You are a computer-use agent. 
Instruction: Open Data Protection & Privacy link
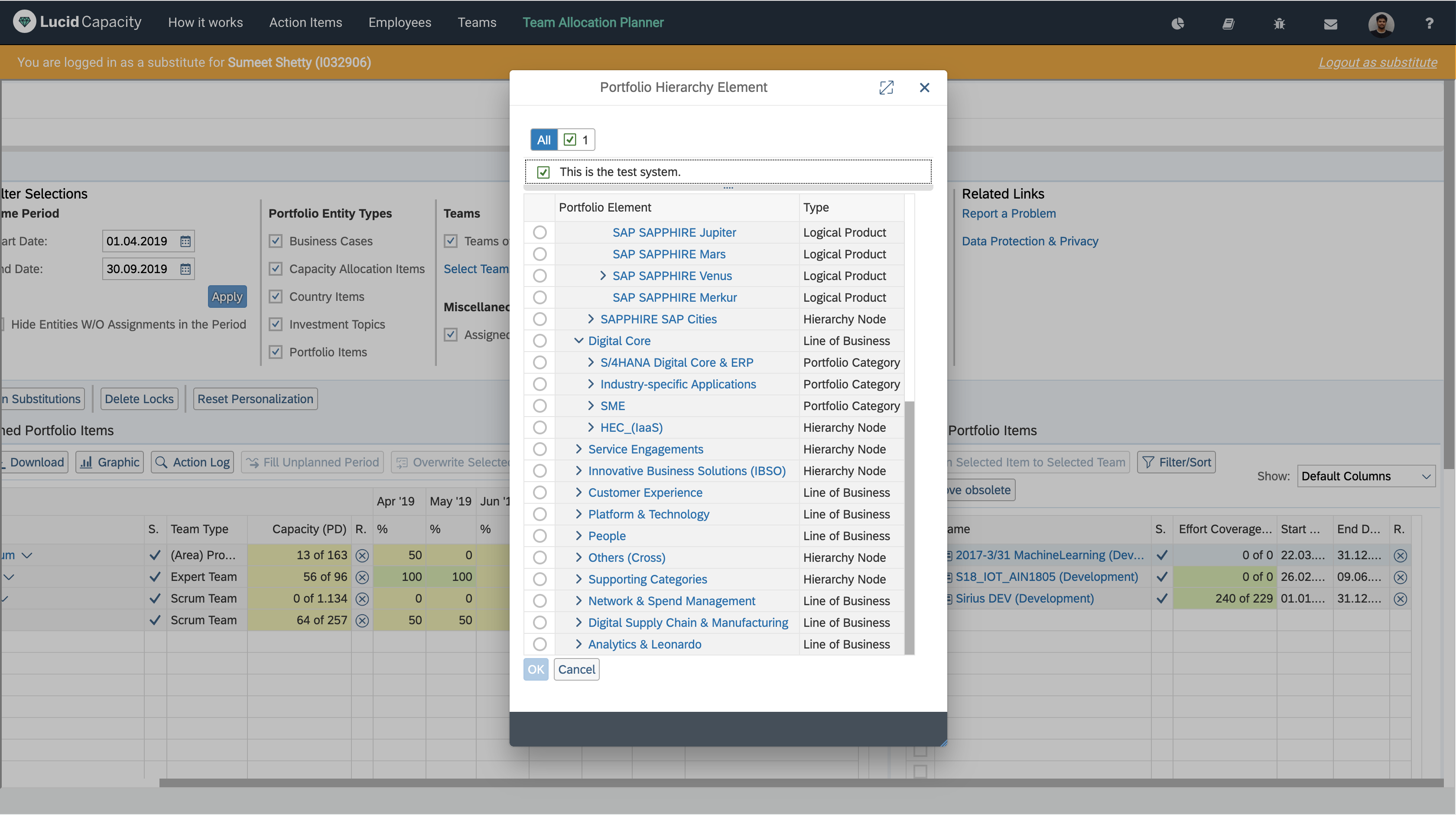[1030, 241]
